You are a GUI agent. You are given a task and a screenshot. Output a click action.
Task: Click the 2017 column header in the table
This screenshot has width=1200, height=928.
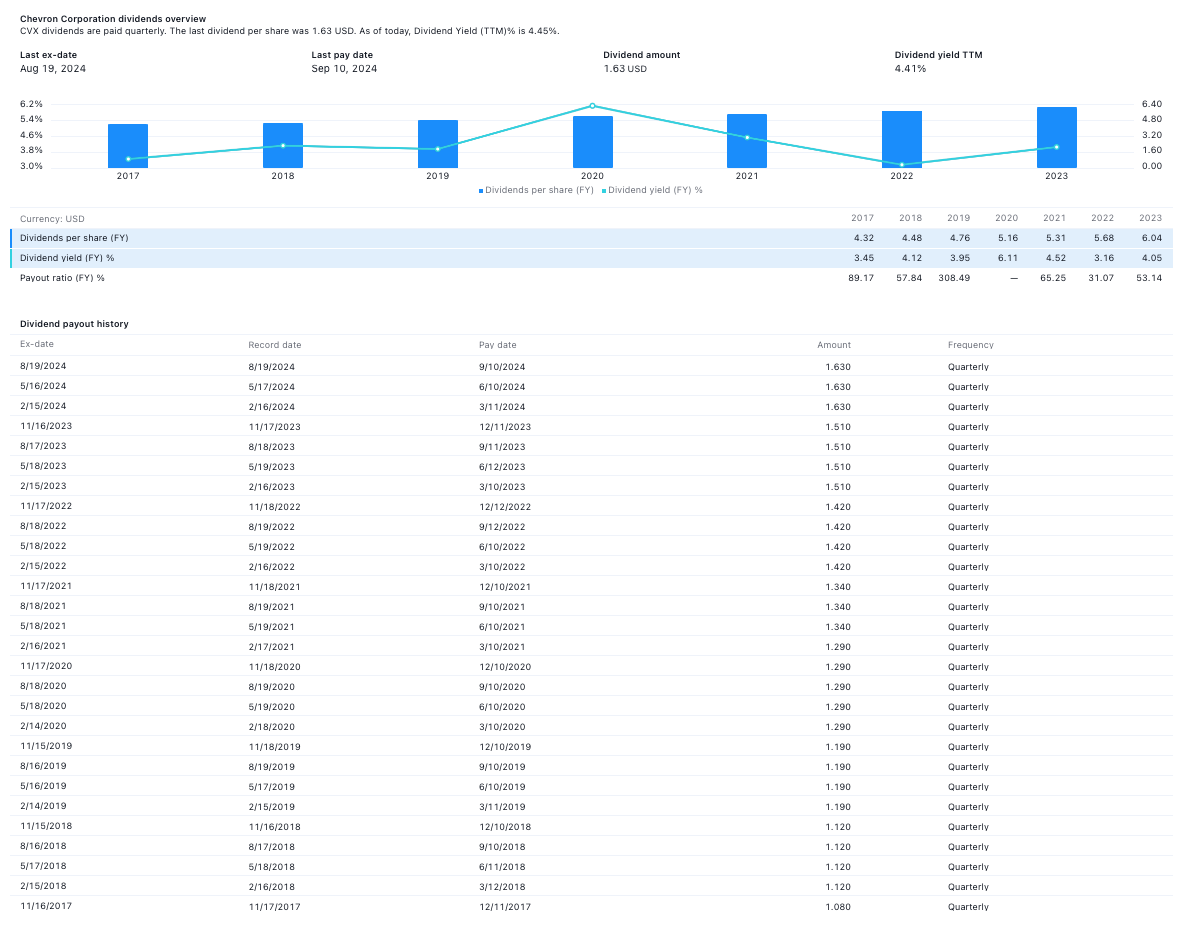point(862,218)
